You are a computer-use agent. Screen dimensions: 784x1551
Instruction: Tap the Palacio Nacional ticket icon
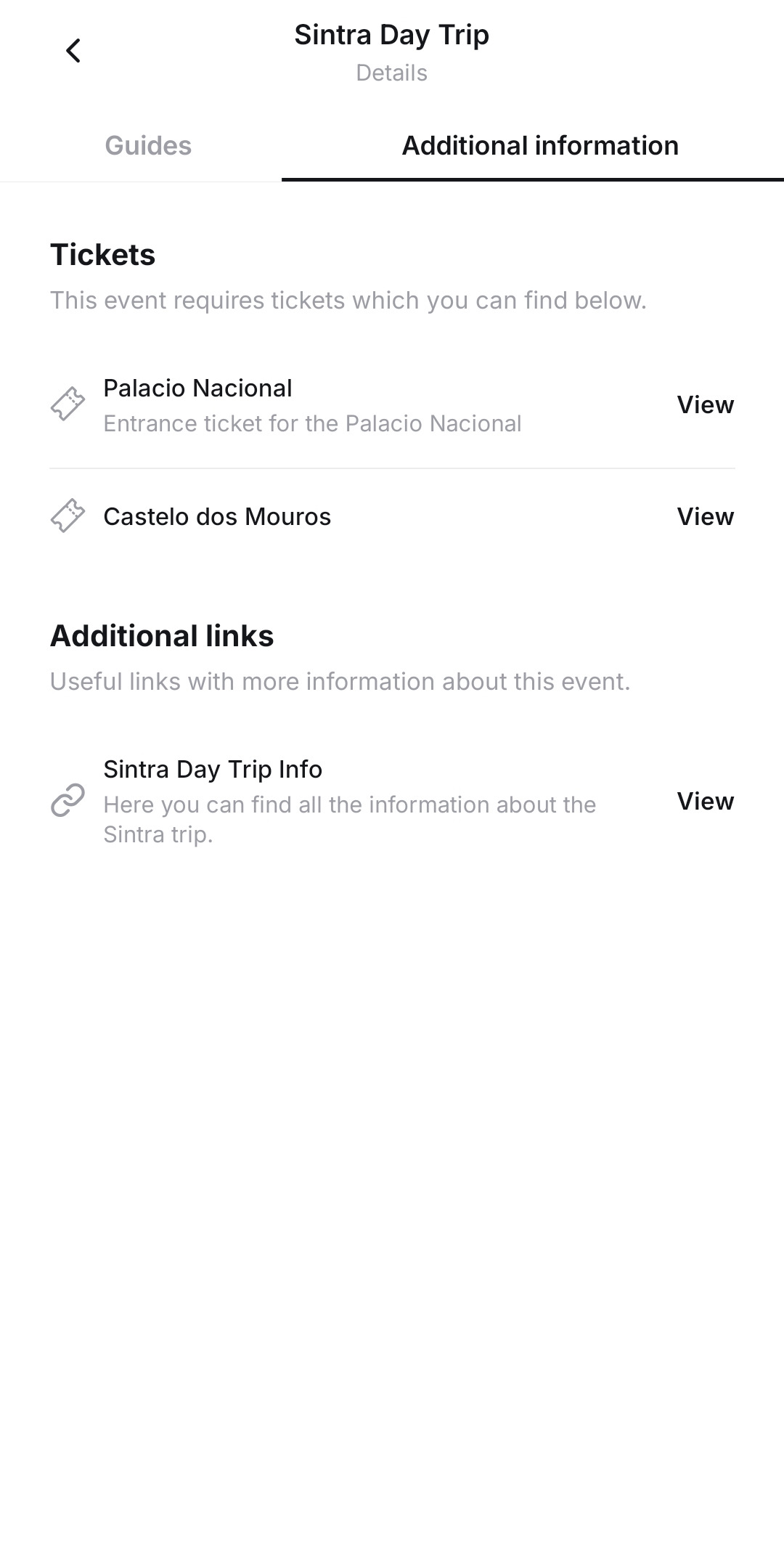(68, 404)
